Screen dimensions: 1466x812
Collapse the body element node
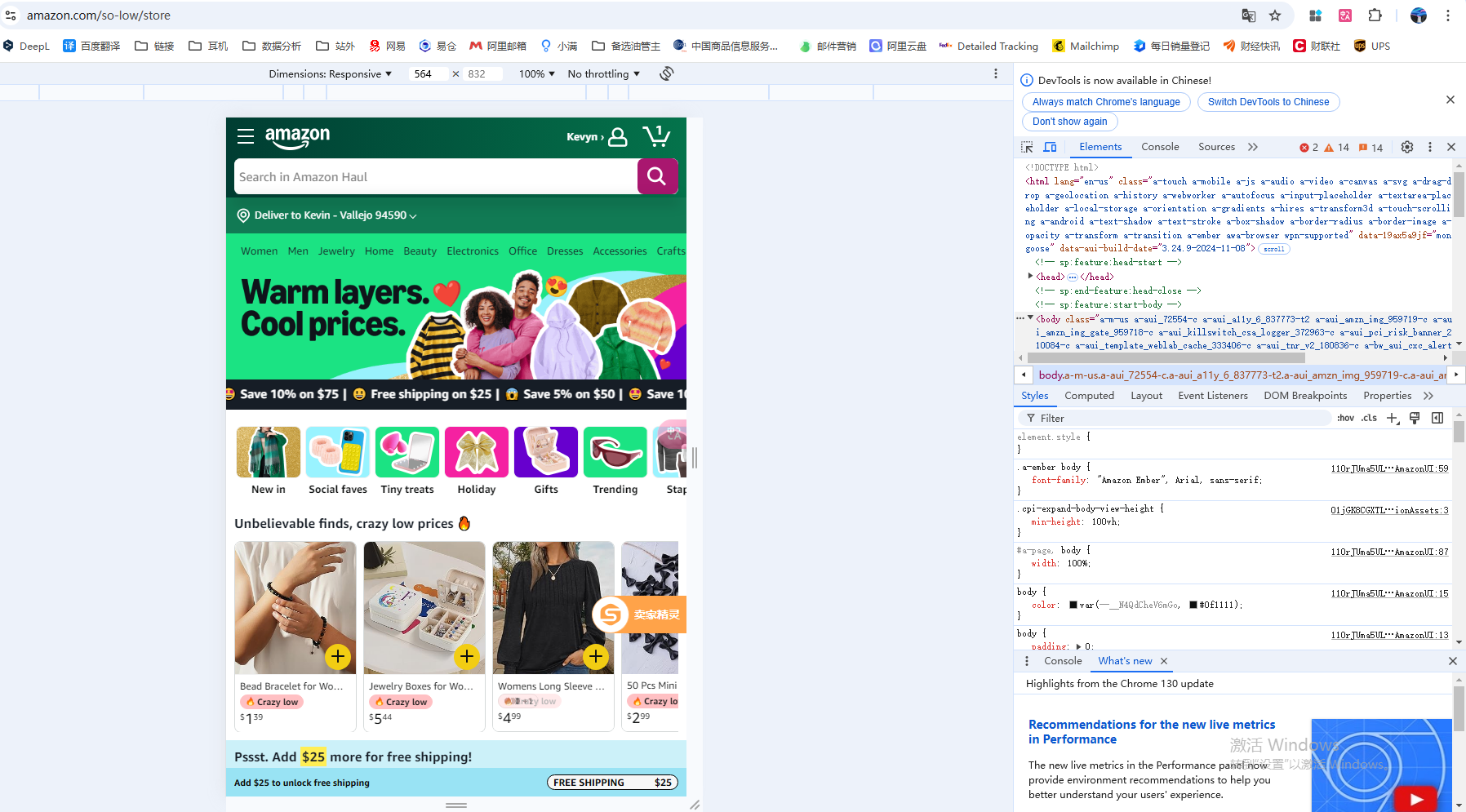tap(1030, 318)
